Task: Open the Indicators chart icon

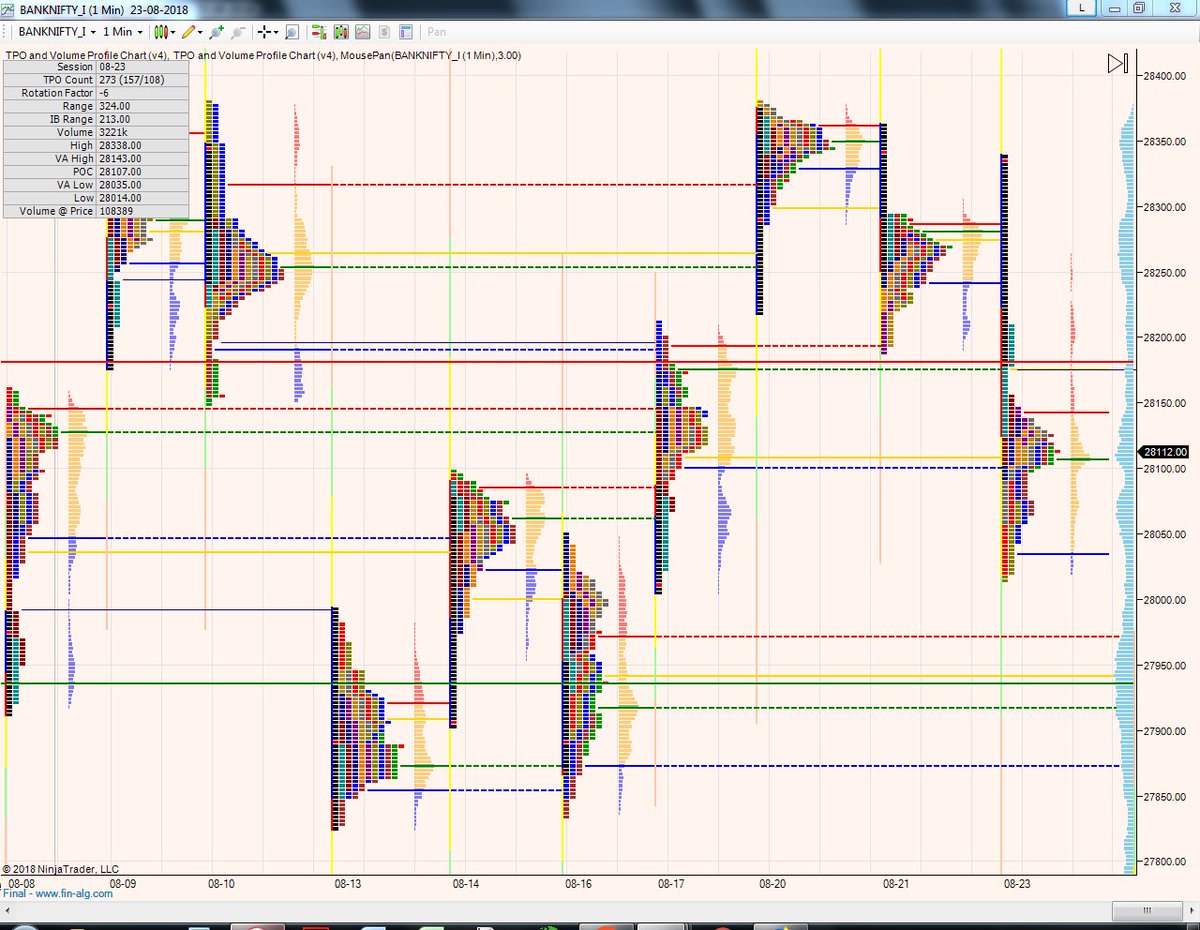Action: tap(362, 32)
